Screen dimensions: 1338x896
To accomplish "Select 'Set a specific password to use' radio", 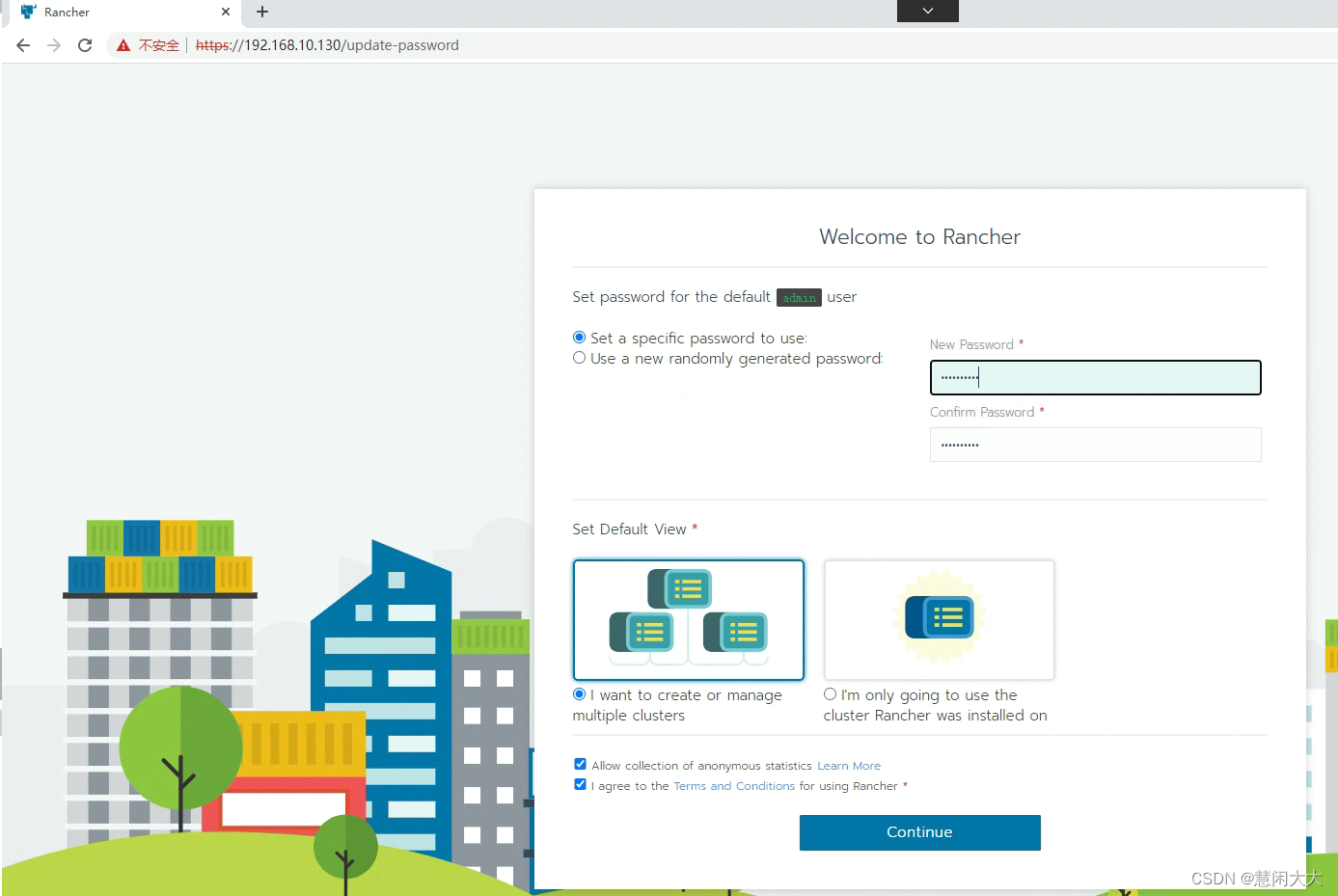I will click(x=579, y=338).
